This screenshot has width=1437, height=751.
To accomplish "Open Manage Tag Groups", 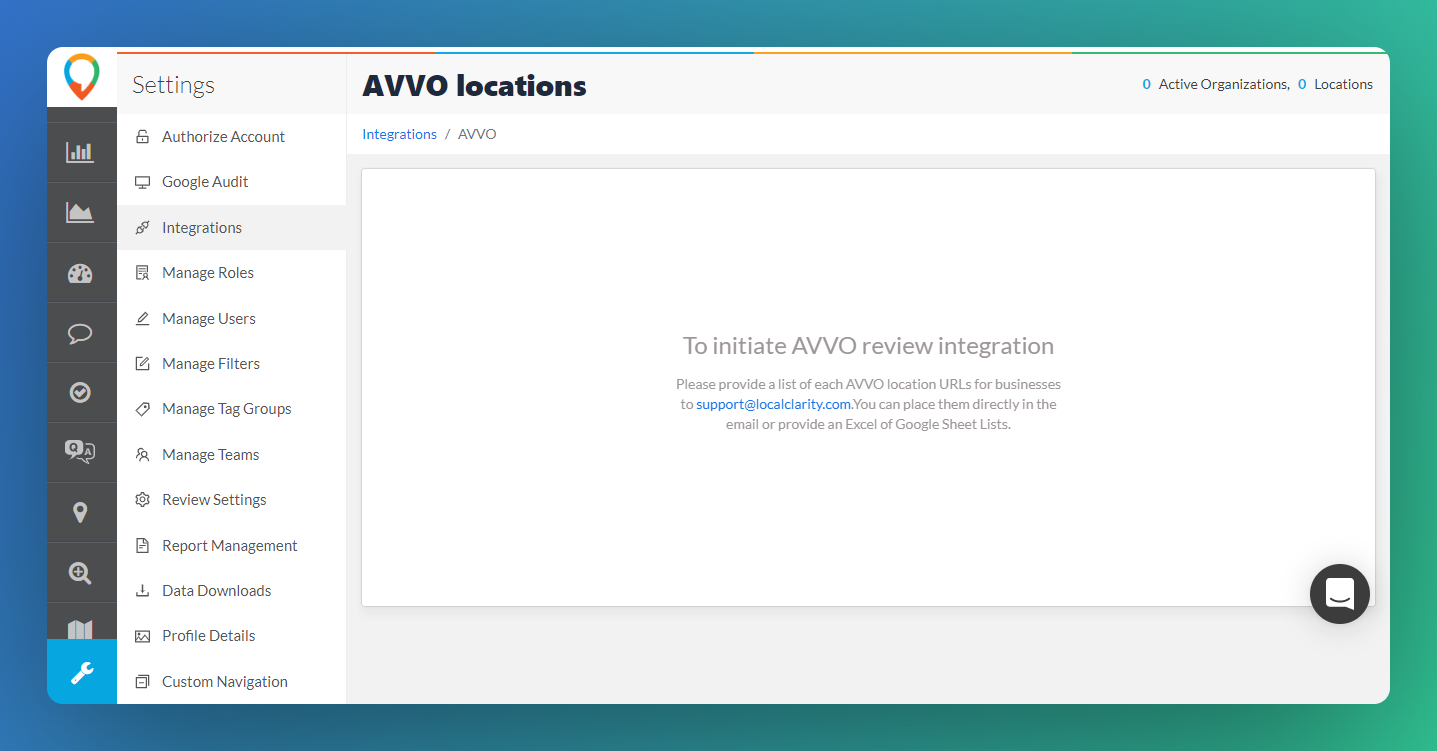I will [227, 409].
